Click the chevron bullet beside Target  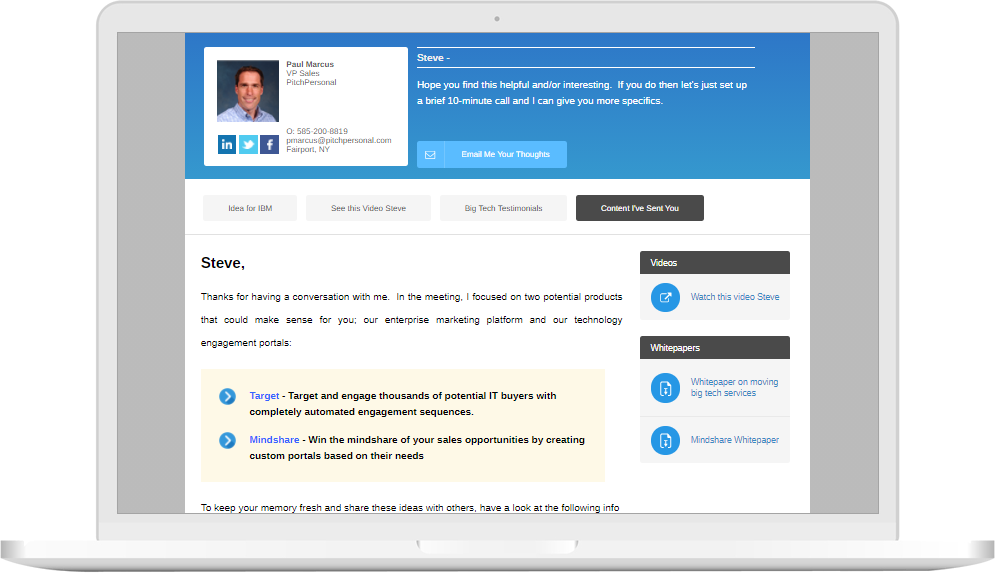227,397
